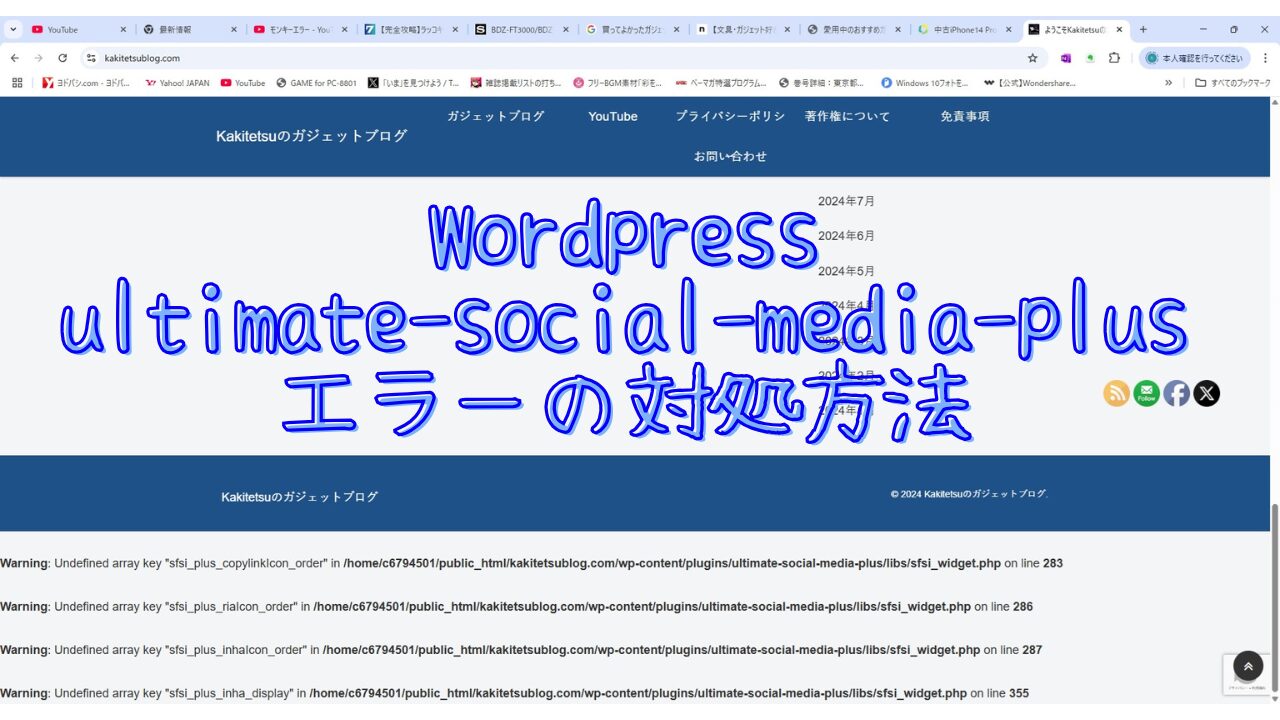Switch to the 最新情報 tab
Viewport: 1280px width, 720px height.
[187, 30]
